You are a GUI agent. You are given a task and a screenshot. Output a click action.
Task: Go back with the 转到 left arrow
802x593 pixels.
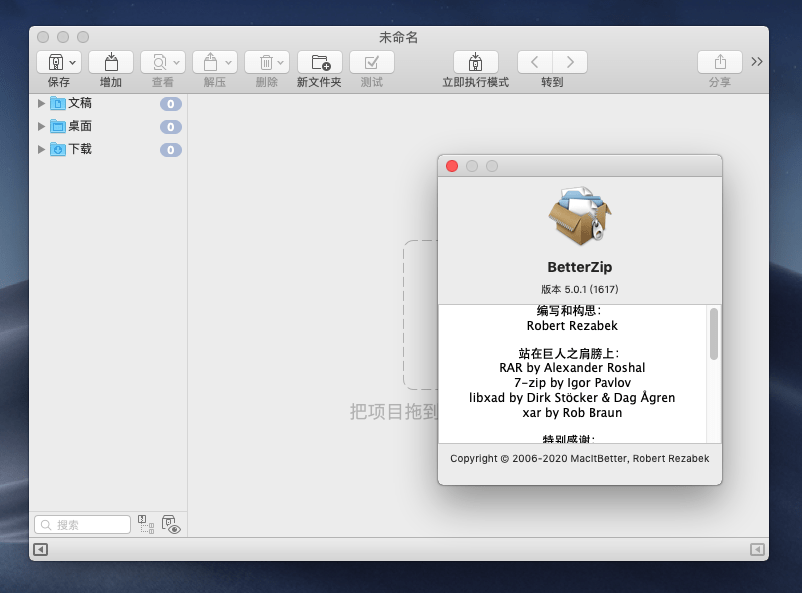(x=534, y=62)
